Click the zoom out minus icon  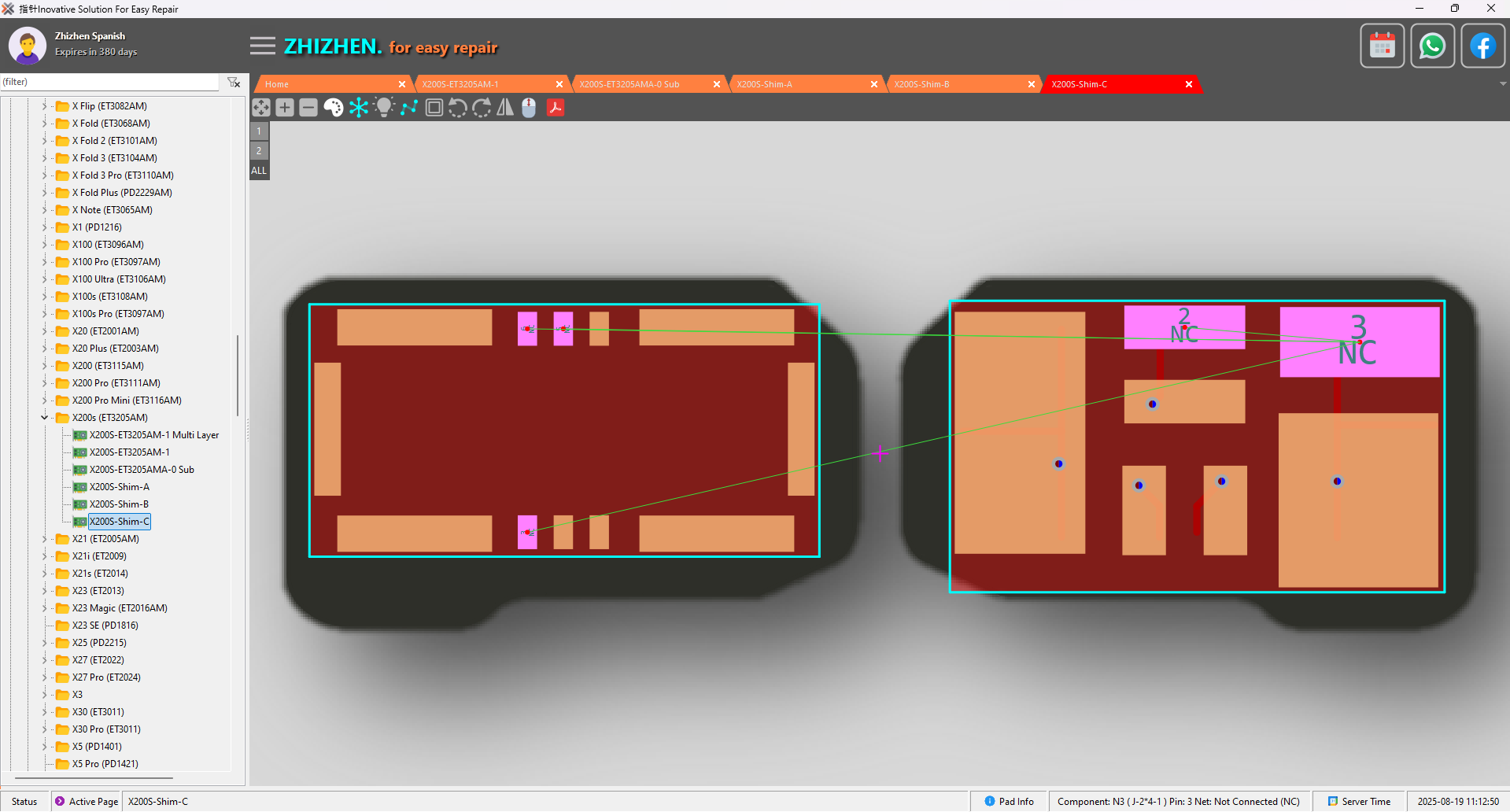pos(308,108)
